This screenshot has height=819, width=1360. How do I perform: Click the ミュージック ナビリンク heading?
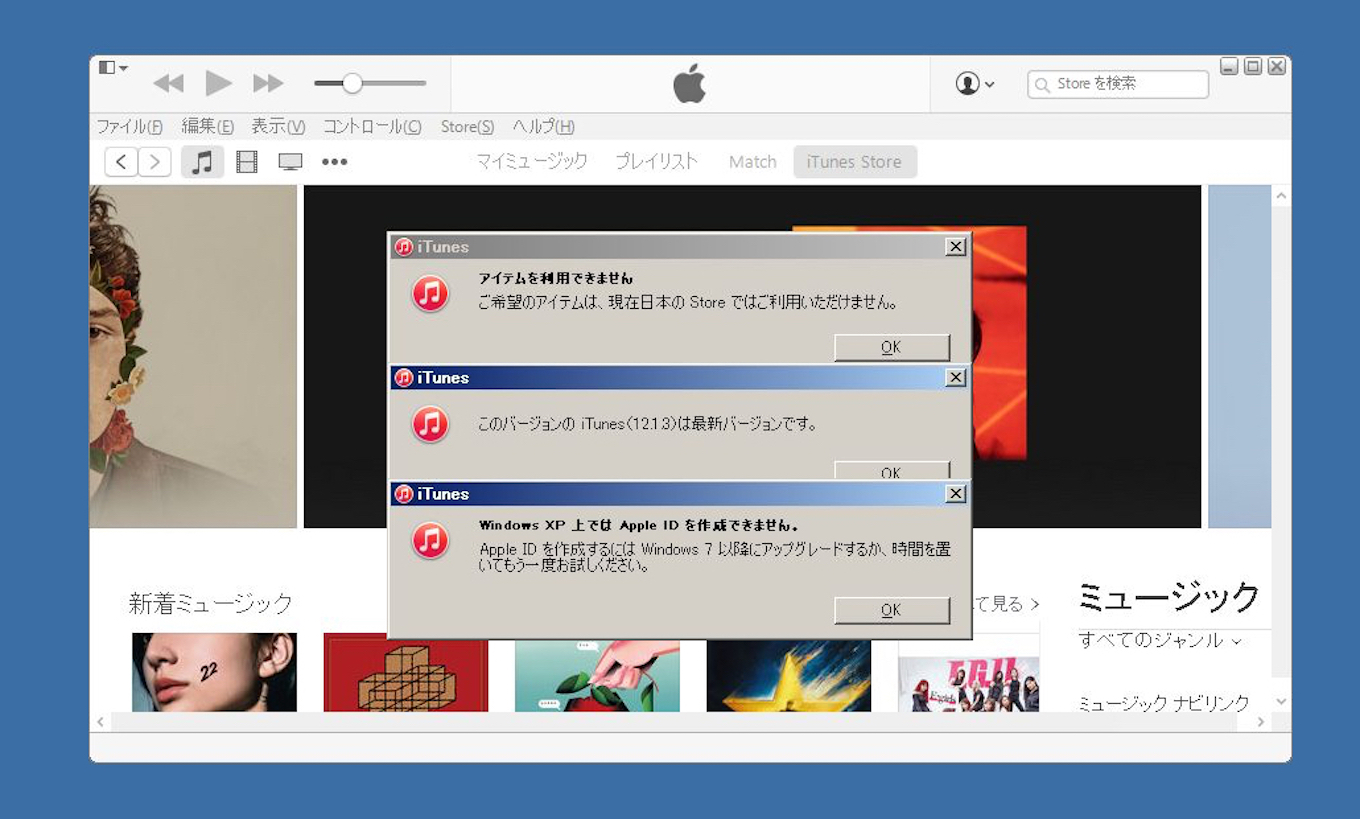[1164, 702]
